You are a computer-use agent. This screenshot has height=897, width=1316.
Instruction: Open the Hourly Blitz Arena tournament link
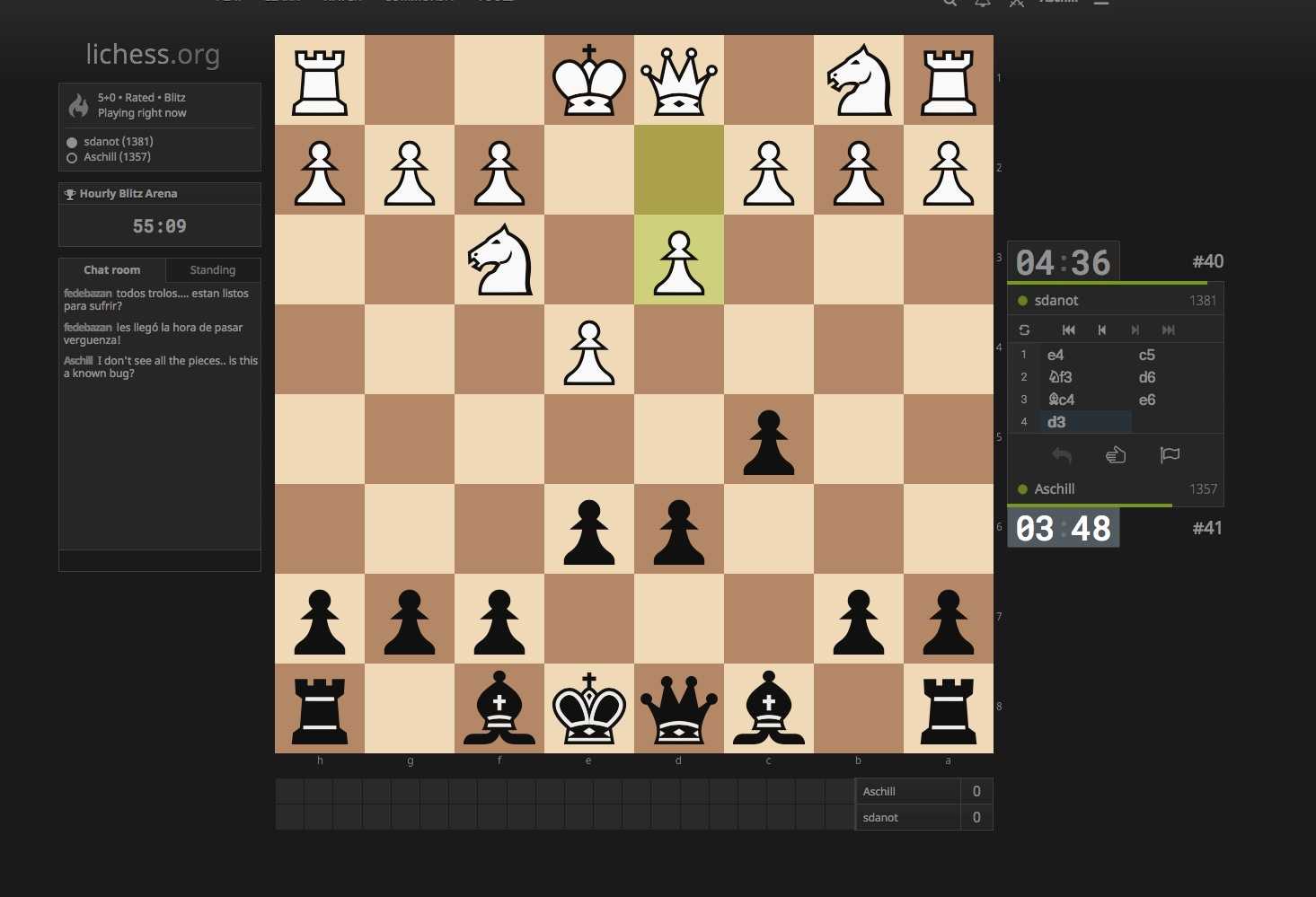pyautogui.click(x=128, y=194)
